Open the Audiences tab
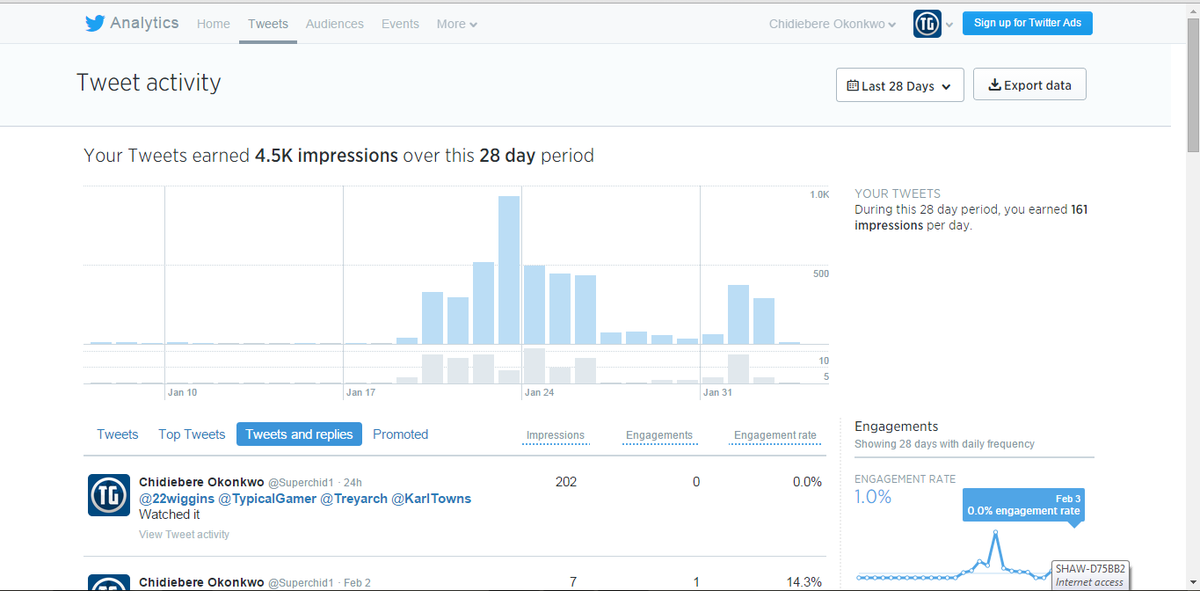Screen dimensions: 1200x591 [x=335, y=24]
